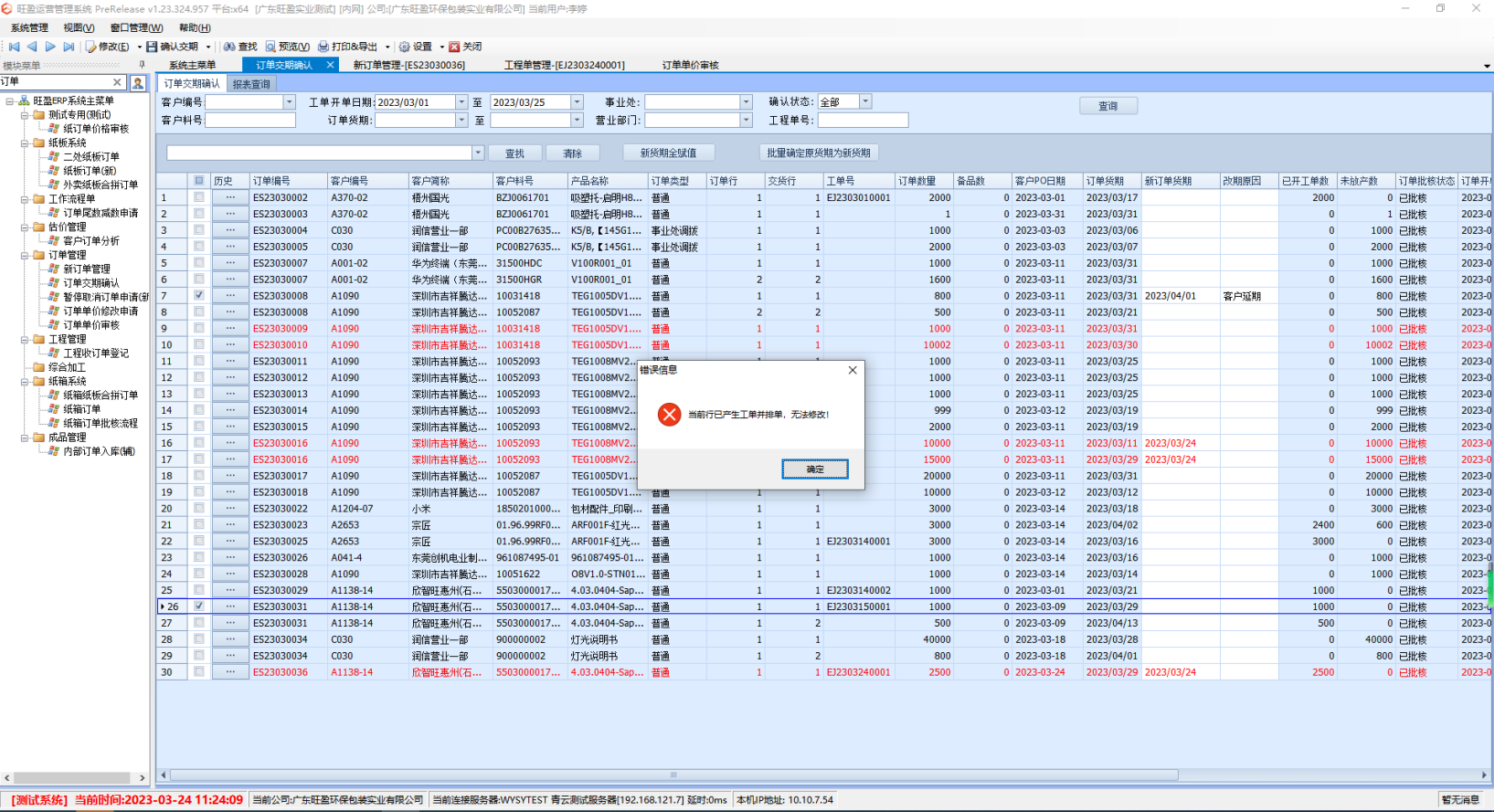Jump to the last record using the toolbar arrow
This screenshot has height=812, width=1494.
[69, 47]
